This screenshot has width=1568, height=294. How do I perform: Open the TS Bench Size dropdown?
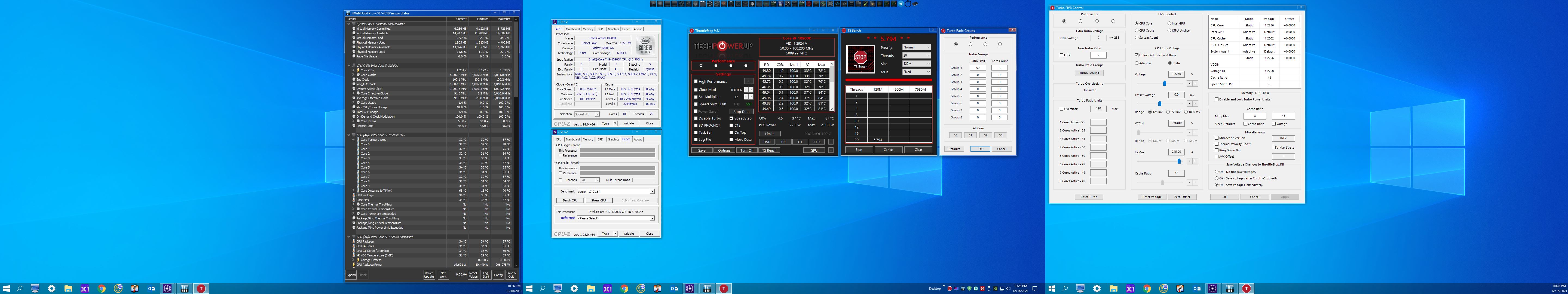click(x=916, y=63)
